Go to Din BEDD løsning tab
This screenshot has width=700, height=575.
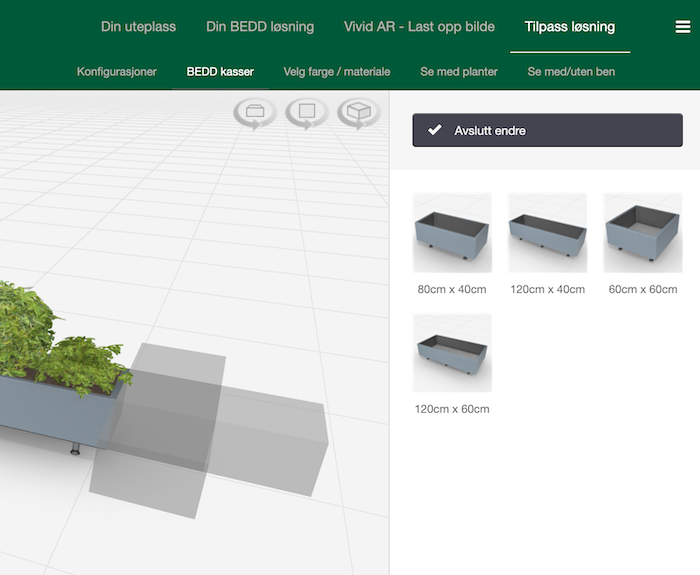[260, 27]
